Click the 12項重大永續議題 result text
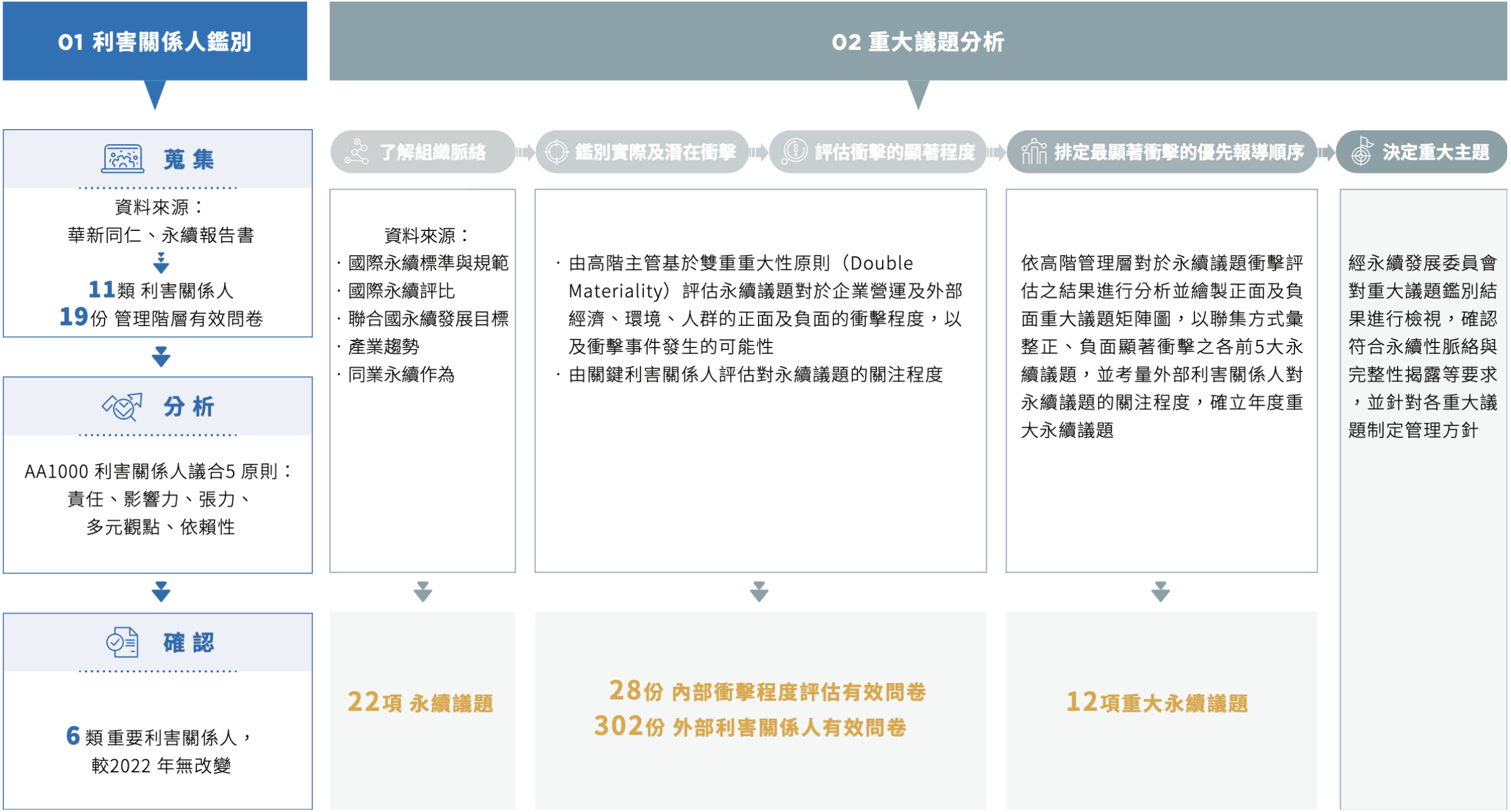The image size is (1511, 812). 1157,702
